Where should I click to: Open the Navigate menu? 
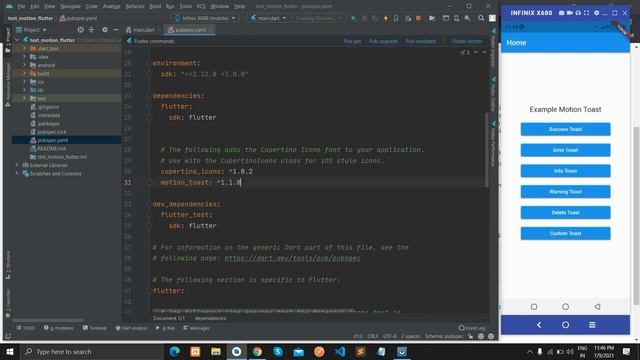71,7
